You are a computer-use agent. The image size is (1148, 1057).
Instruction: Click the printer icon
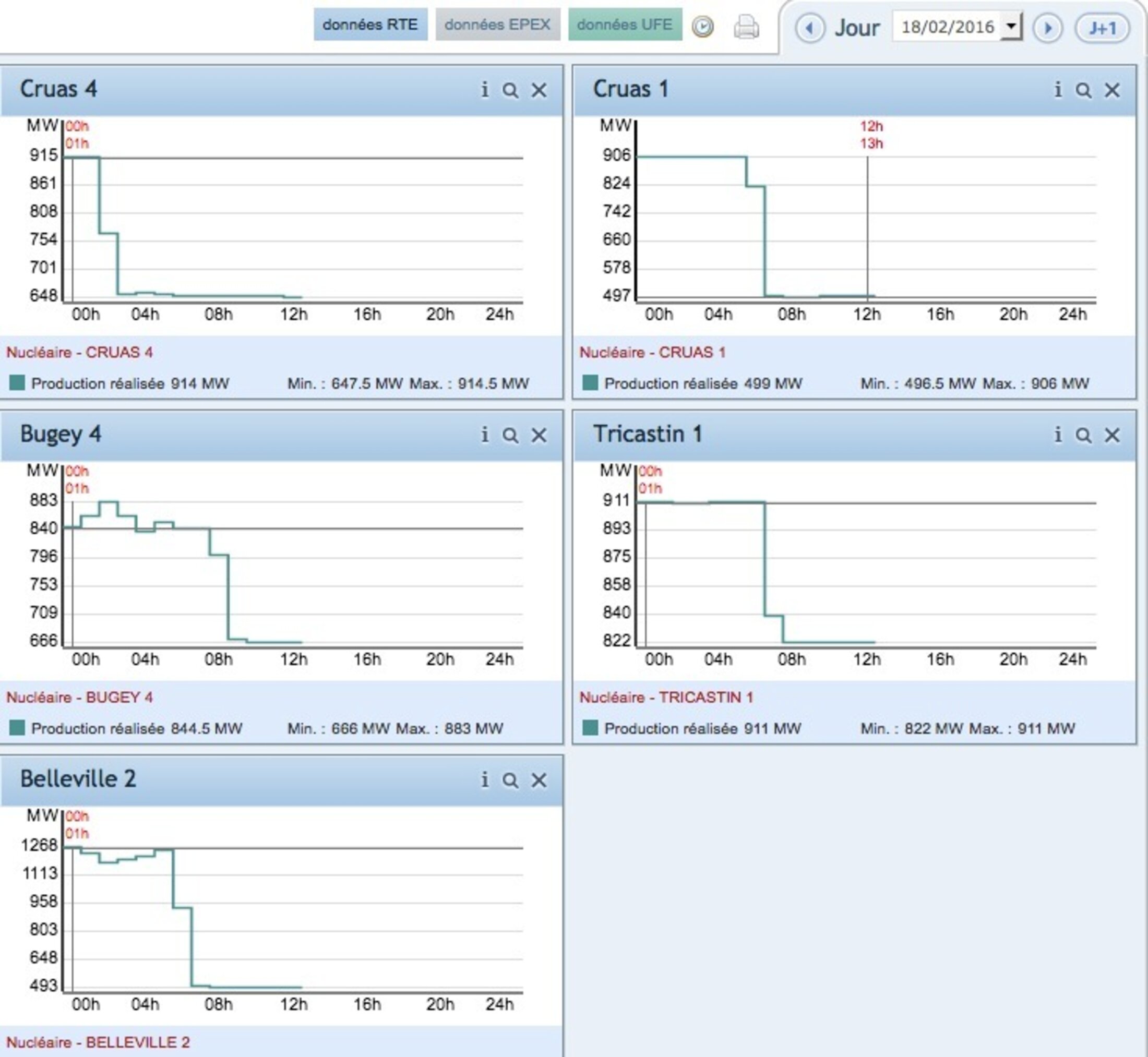pos(746,27)
